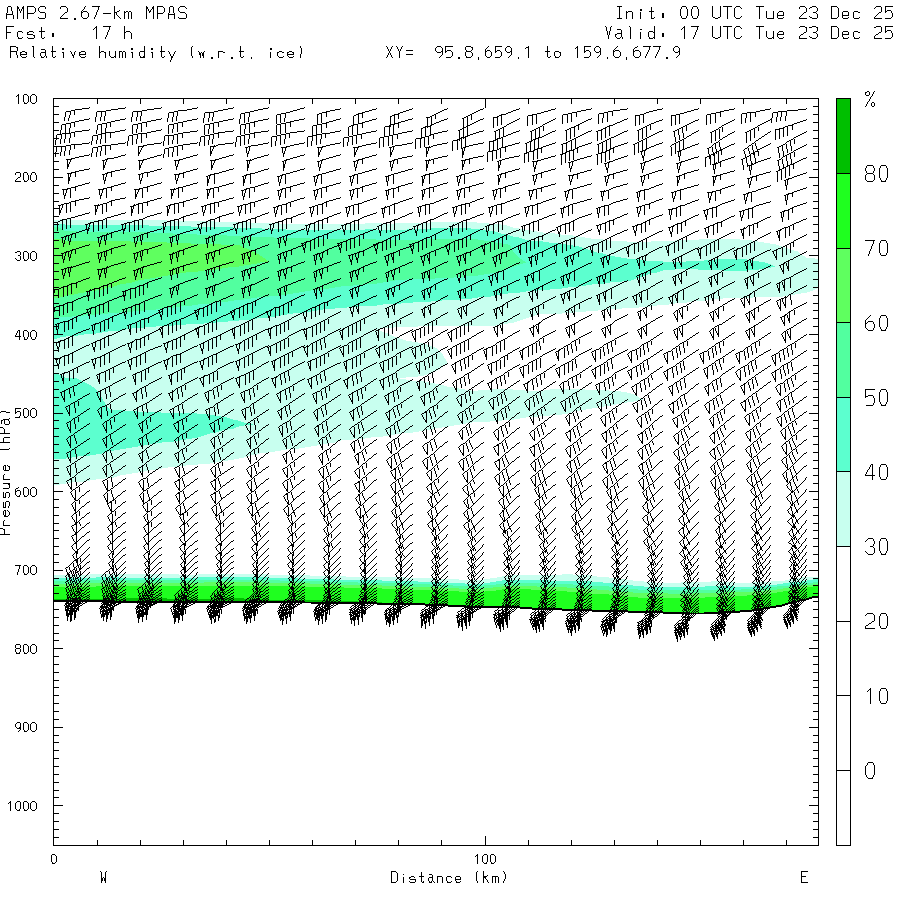Click the 'Distance (km)' horizontal axis label
The image size is (900, 900).
[x=448, y=878]
